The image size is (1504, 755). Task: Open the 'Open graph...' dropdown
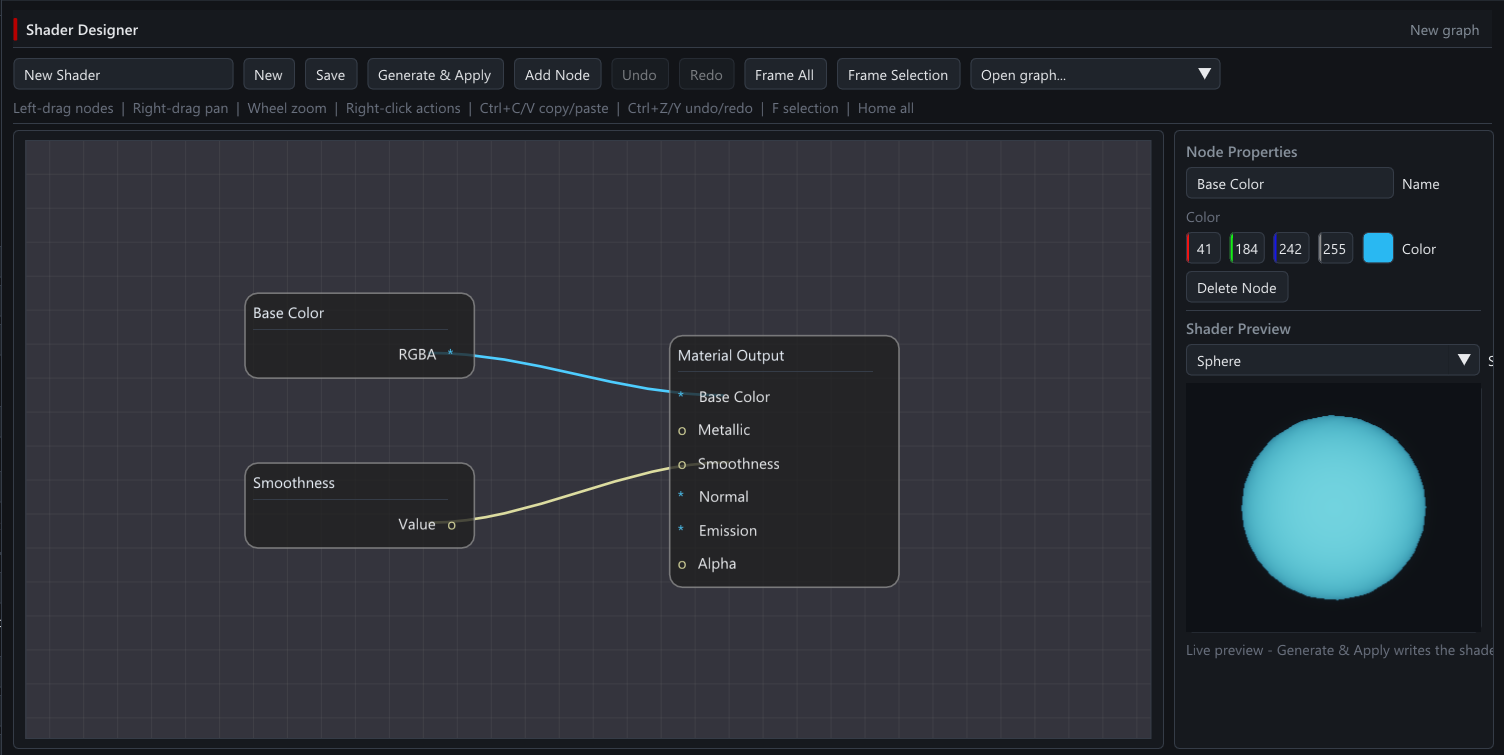pyautogui.click(x=1095, y=74)
